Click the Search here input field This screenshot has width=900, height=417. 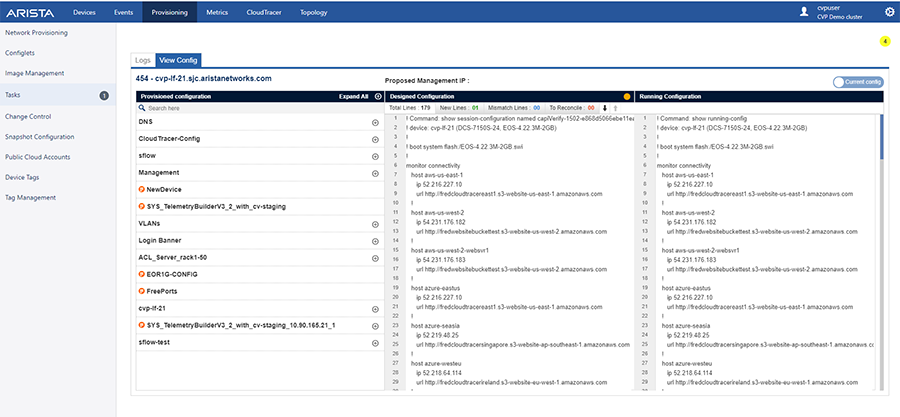[x=261, y=108]
